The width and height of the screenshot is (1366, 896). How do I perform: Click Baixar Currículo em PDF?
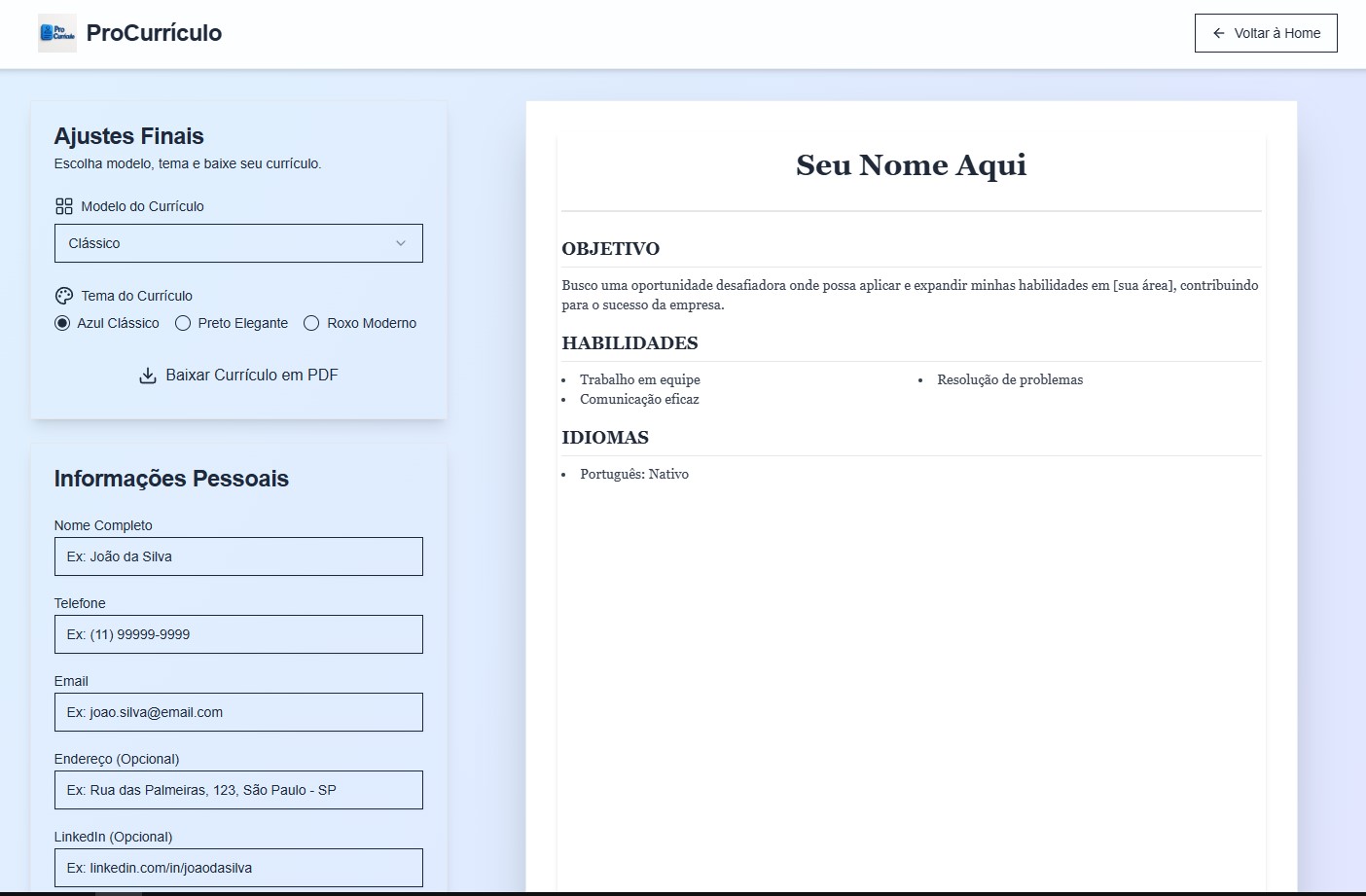pyautogui.click(x=251, y=376)
